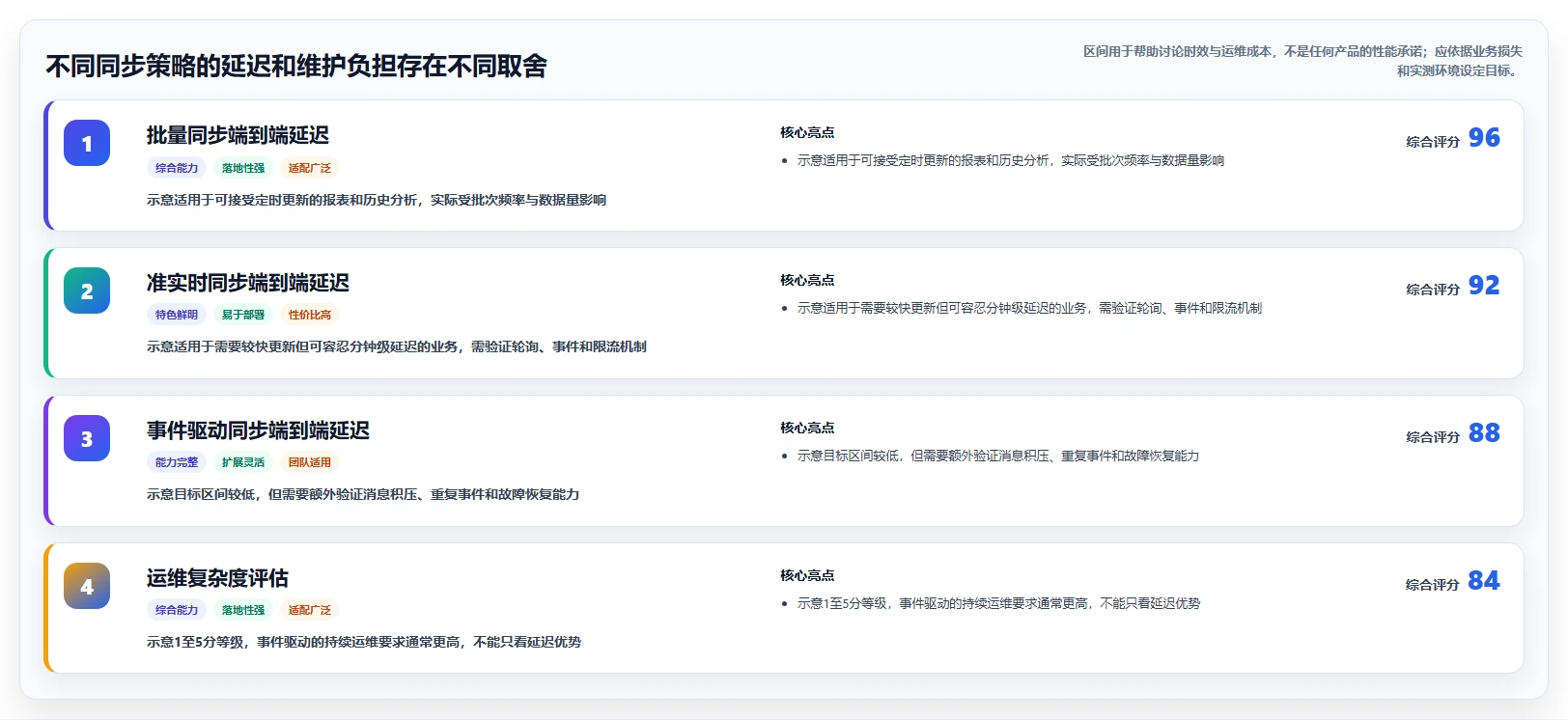
Task: Click the 批量同步 description under its tags
Action: (x=377, y=200)
